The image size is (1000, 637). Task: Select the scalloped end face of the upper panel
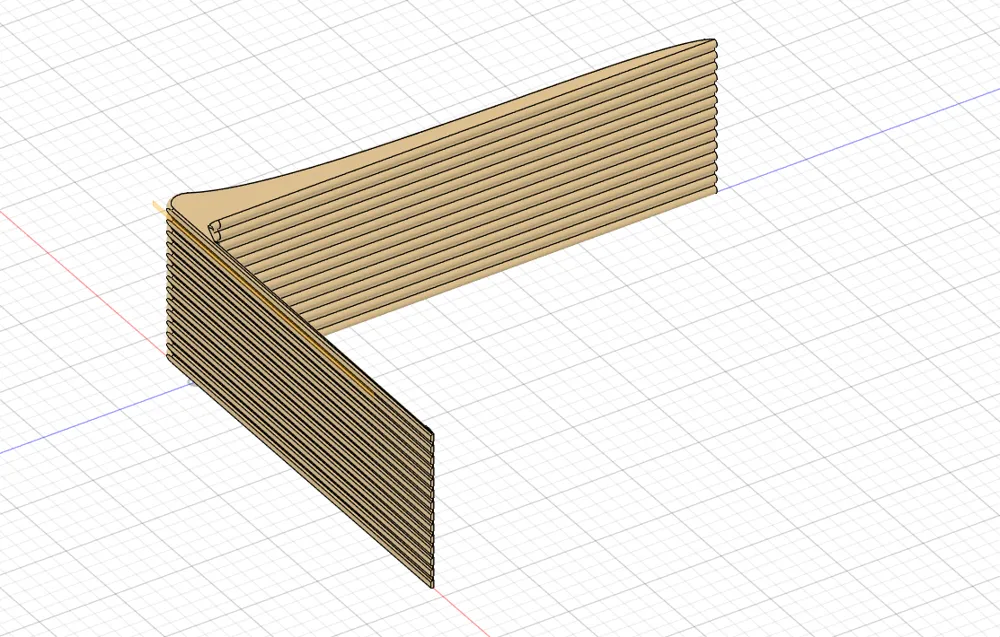[716, 116]
